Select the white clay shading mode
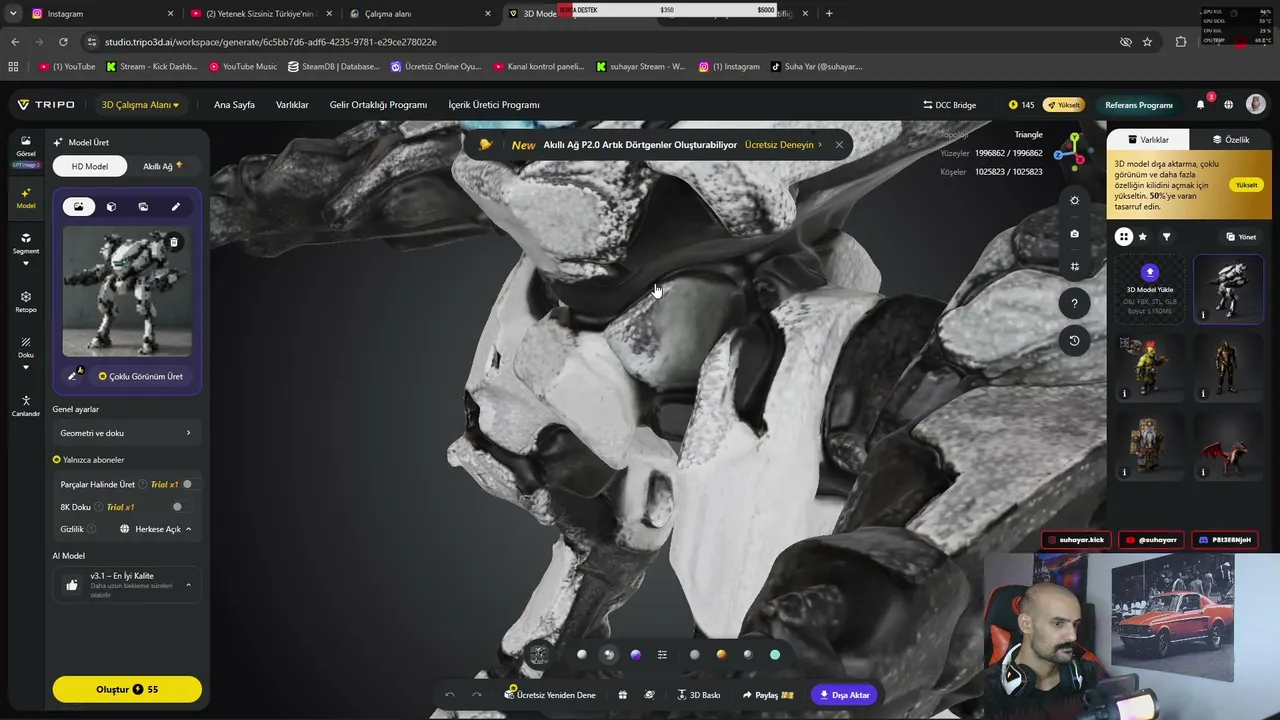Screen dimensions: 1280x720 coord(582,655)
